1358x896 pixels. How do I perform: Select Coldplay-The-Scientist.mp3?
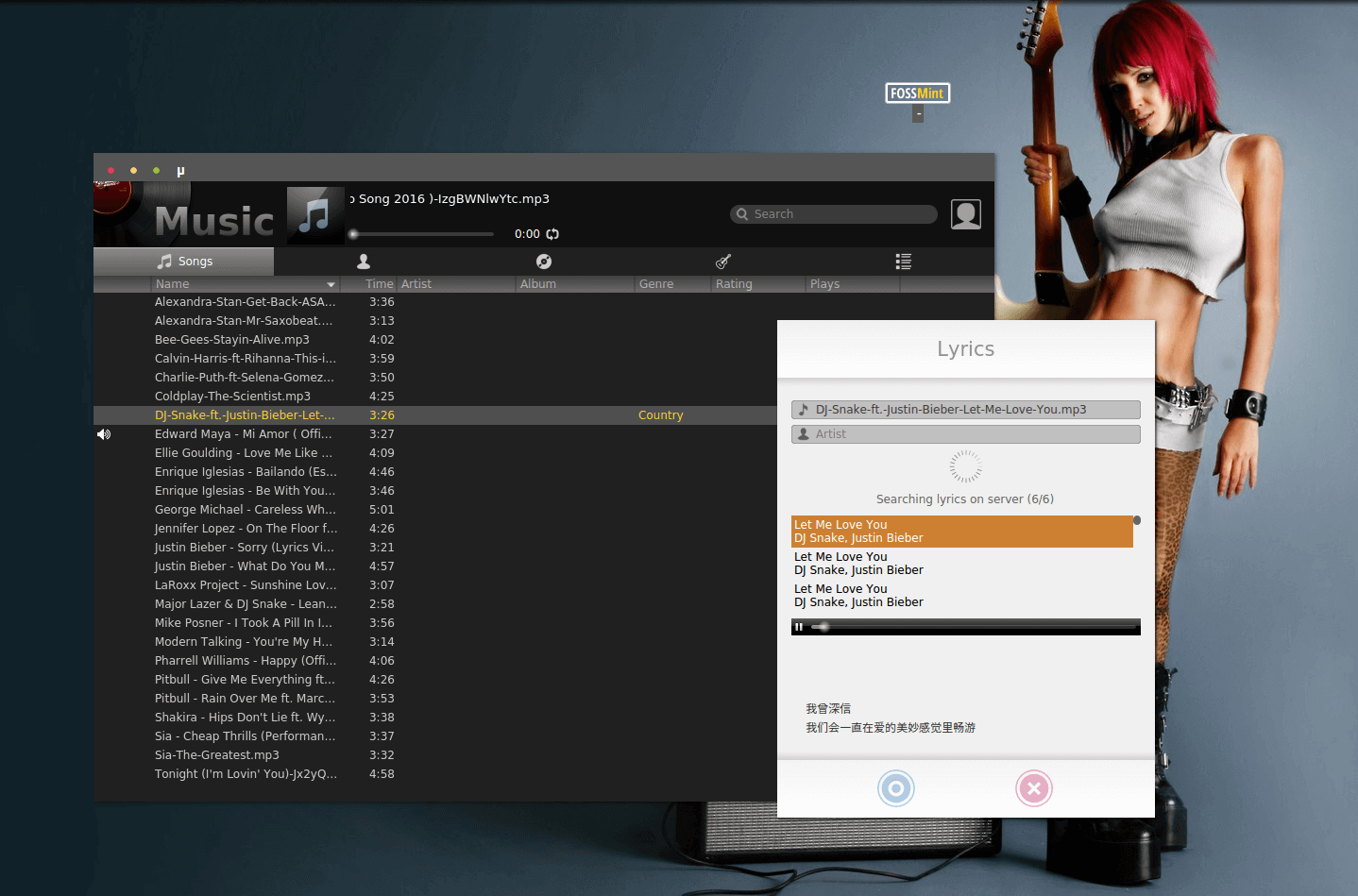(232, 397)
